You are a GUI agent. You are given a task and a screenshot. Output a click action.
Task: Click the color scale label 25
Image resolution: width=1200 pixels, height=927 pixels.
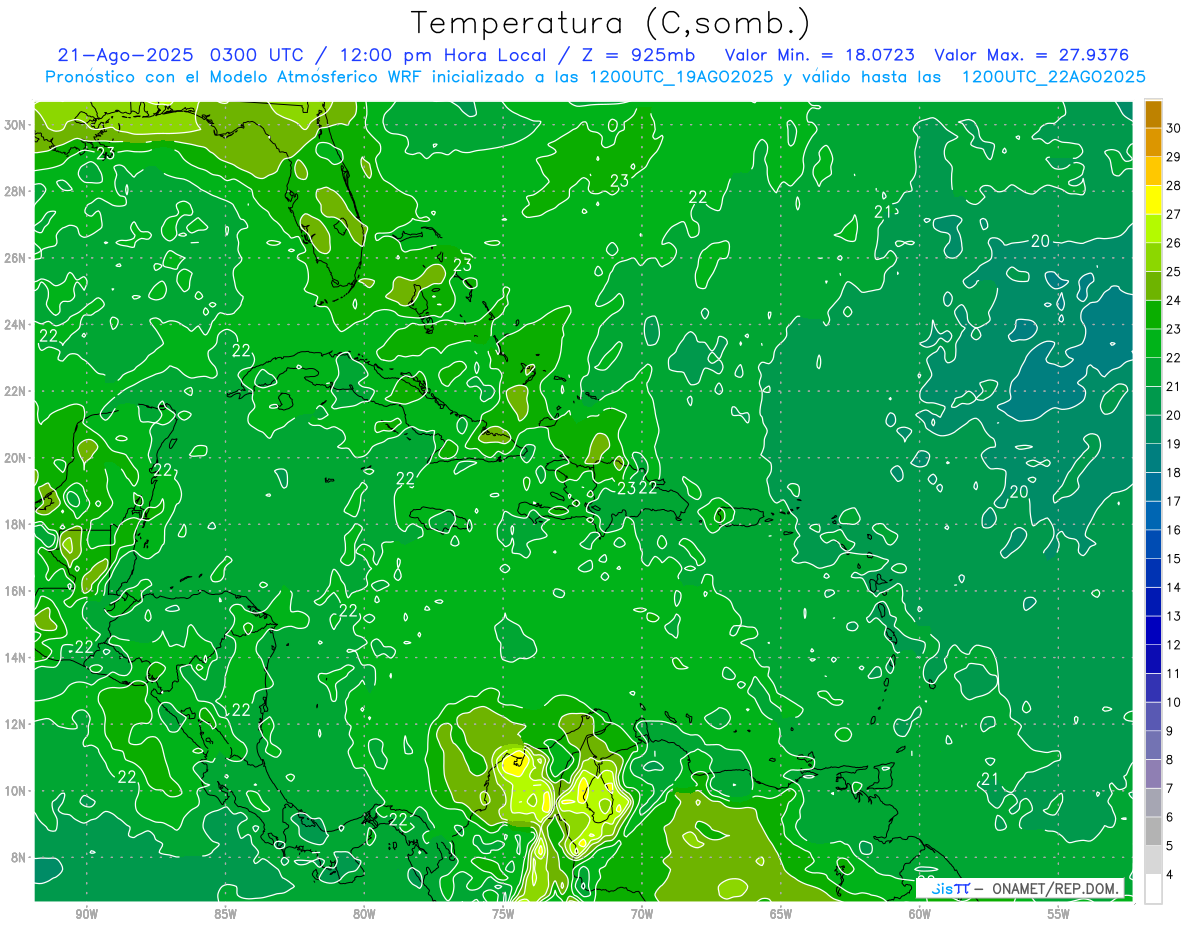point(1174,272)
